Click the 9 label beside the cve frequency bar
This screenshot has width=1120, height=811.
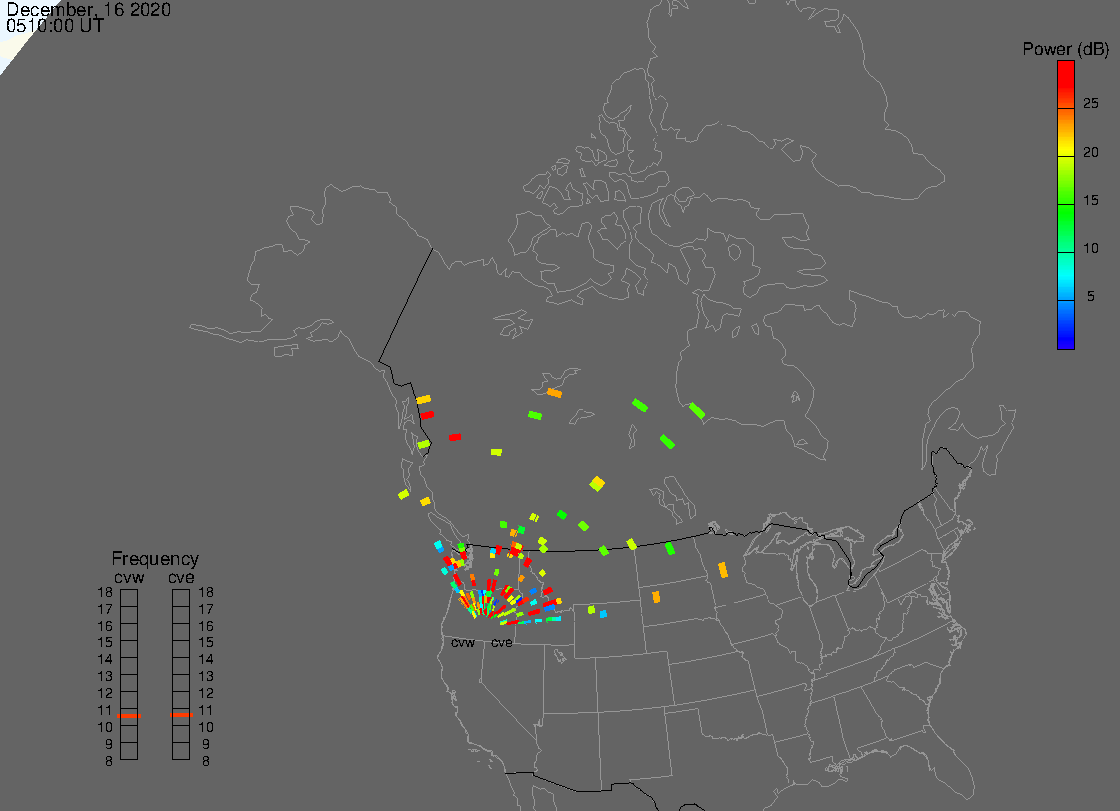pyautogui.click(x=206, y=744)
